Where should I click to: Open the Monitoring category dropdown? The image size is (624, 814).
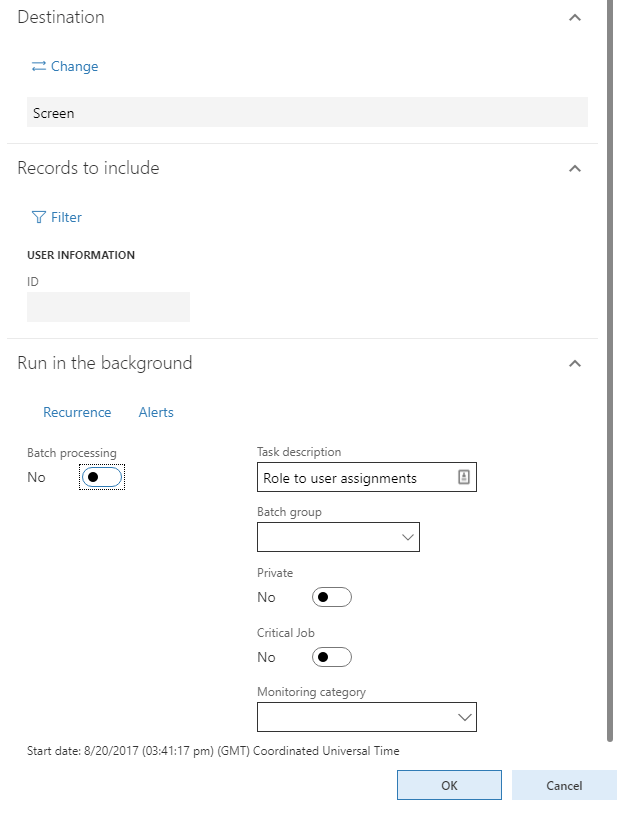367,717
